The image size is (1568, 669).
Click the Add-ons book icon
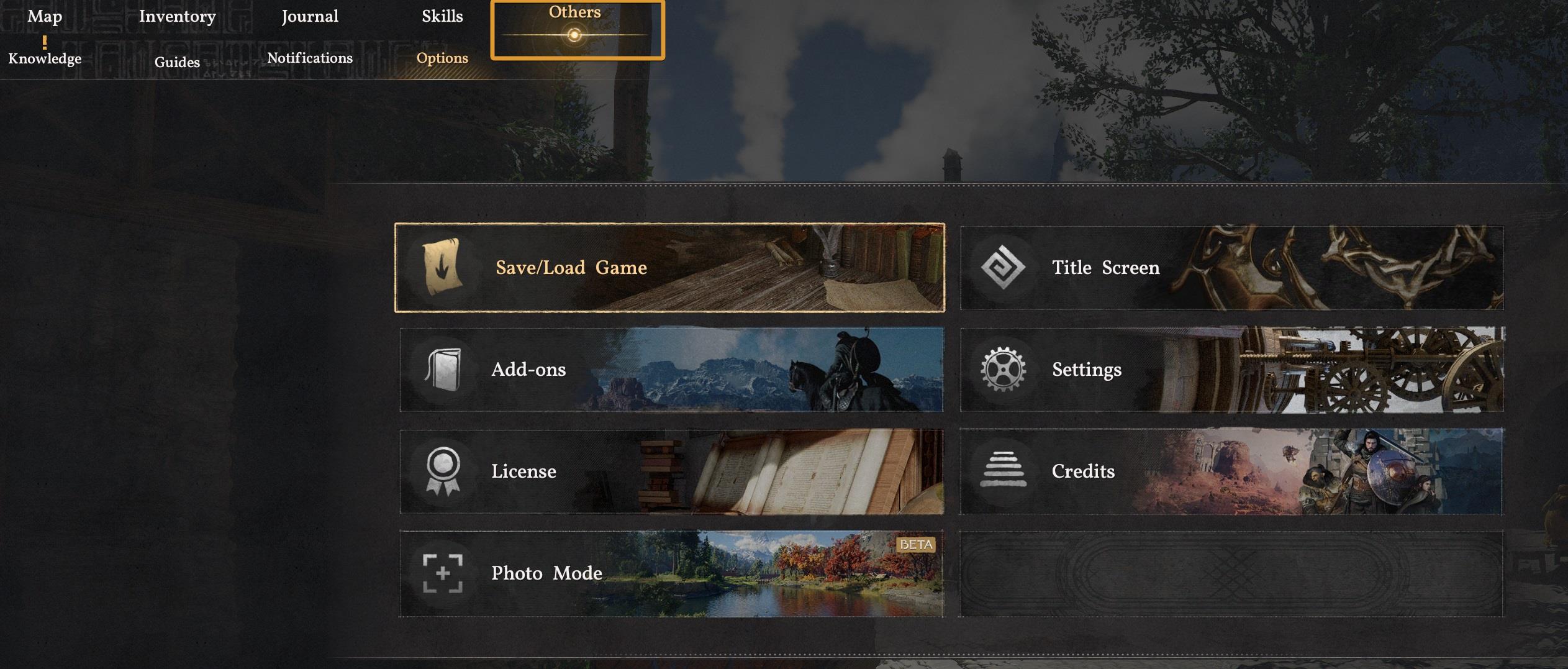443,369
